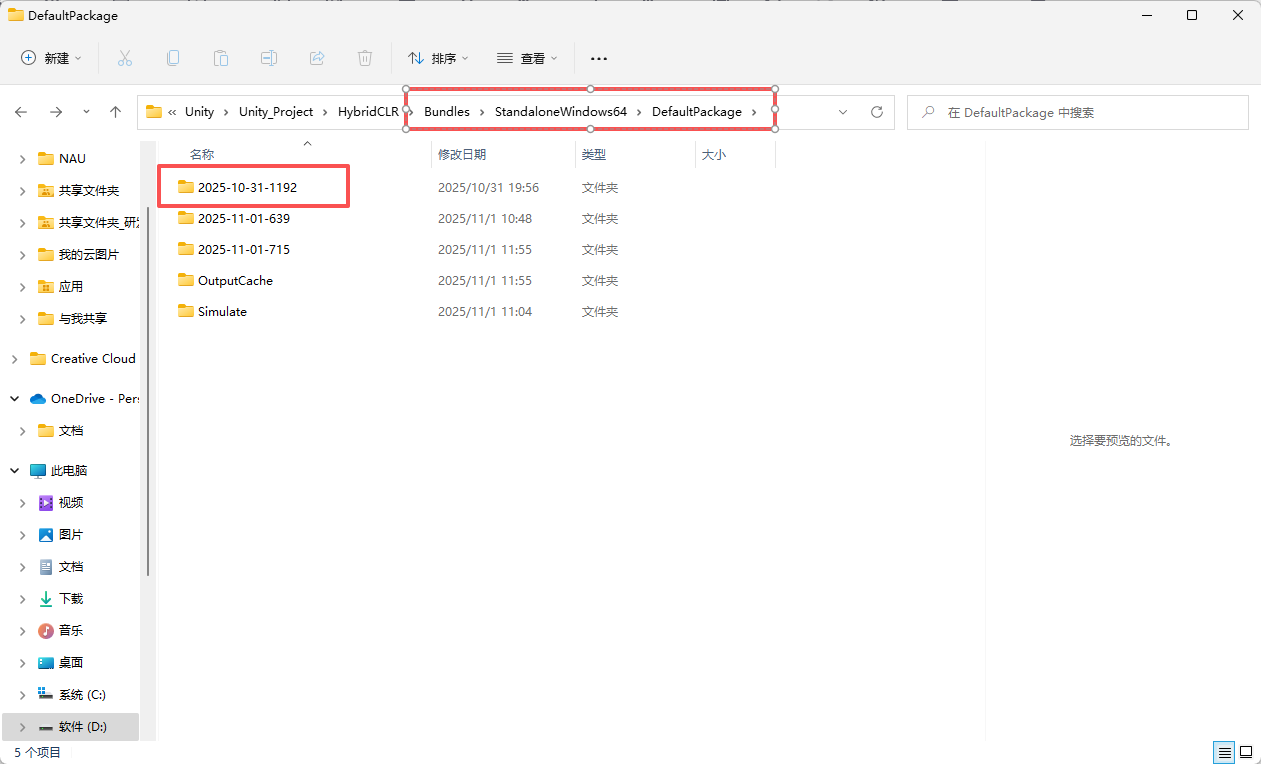Select 视频 under 此电脑
This screenshot has width=1261, height=764.
(71, 503)
